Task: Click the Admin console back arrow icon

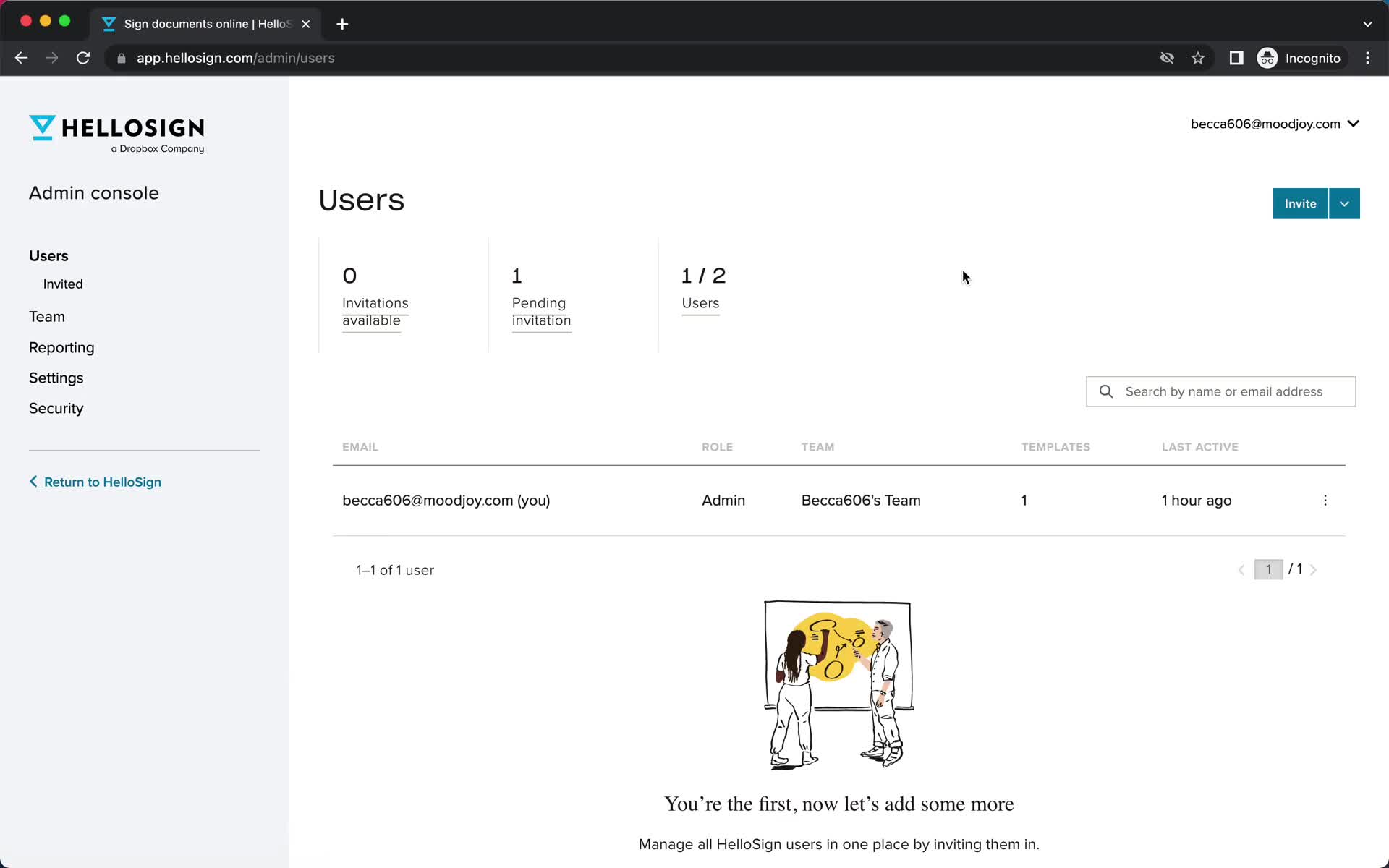Action: [33, 481]
